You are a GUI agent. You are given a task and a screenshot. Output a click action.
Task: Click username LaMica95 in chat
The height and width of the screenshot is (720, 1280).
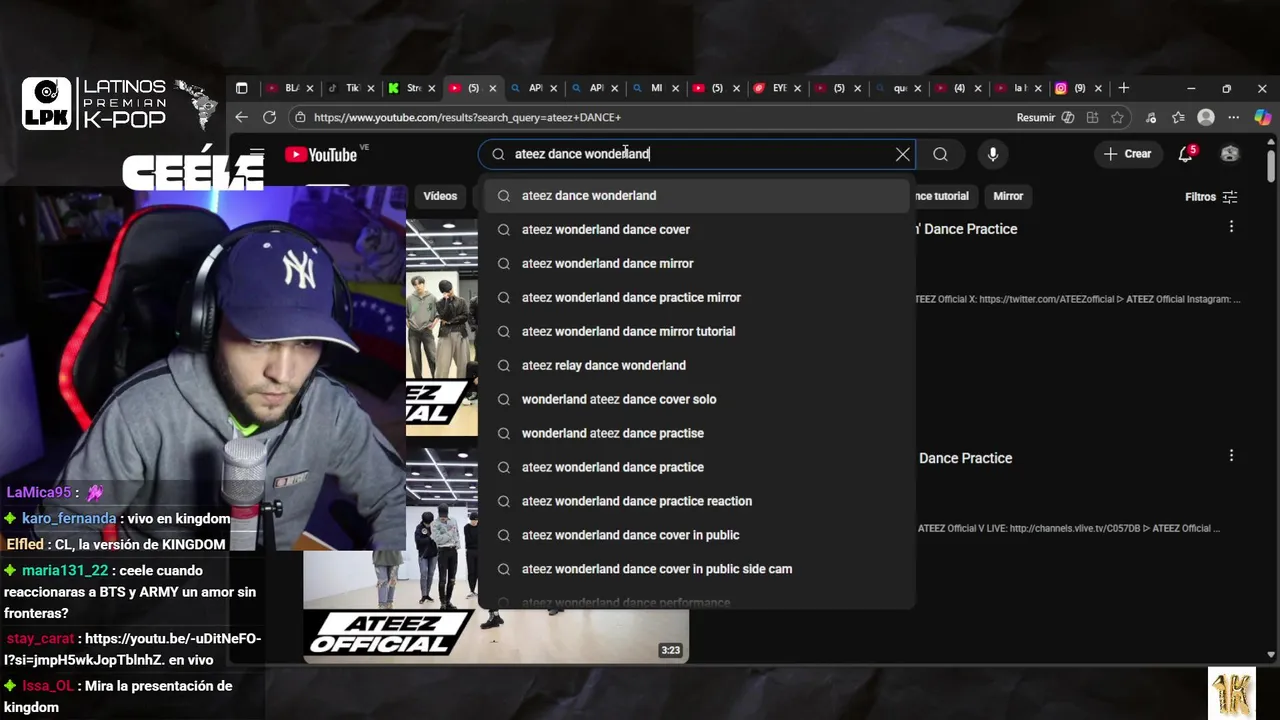click(x=39, y=492)
